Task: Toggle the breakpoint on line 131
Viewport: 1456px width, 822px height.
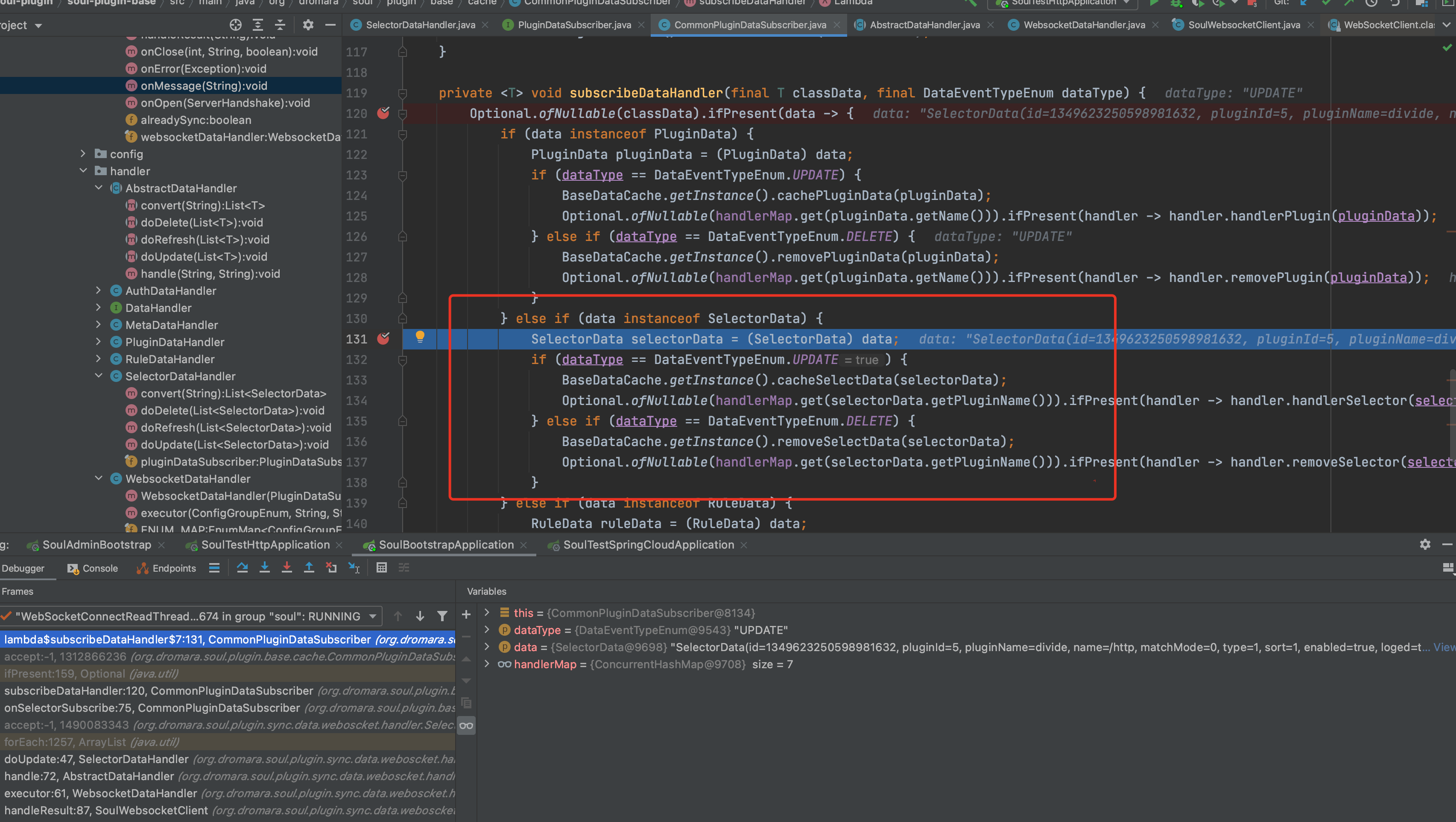Action: pos(383,339)
